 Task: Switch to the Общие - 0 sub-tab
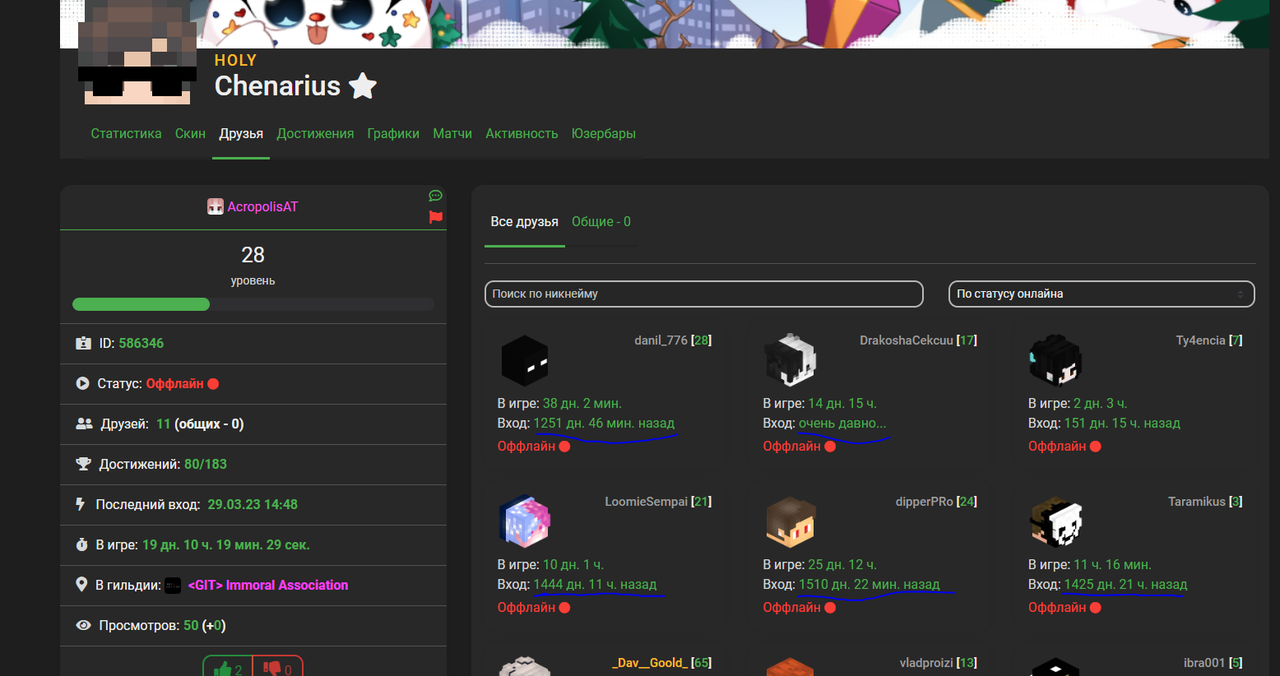[x=601, y=221]
